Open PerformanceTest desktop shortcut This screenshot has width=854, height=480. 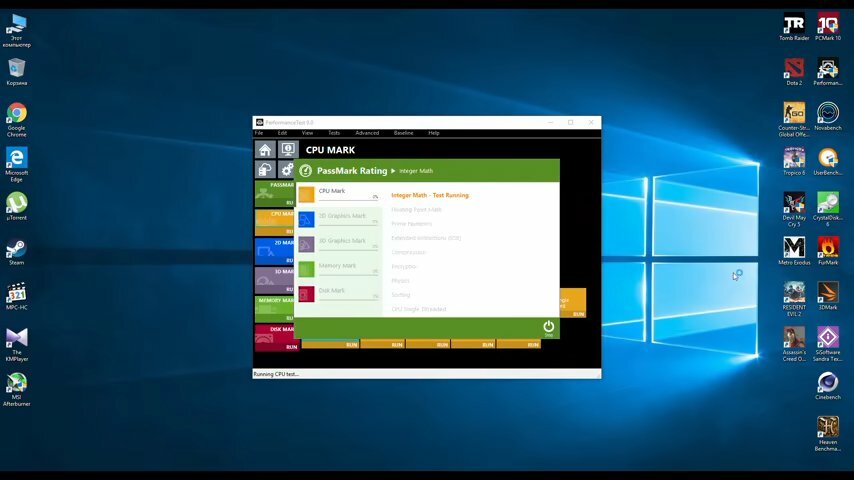(x=828, y=72)
